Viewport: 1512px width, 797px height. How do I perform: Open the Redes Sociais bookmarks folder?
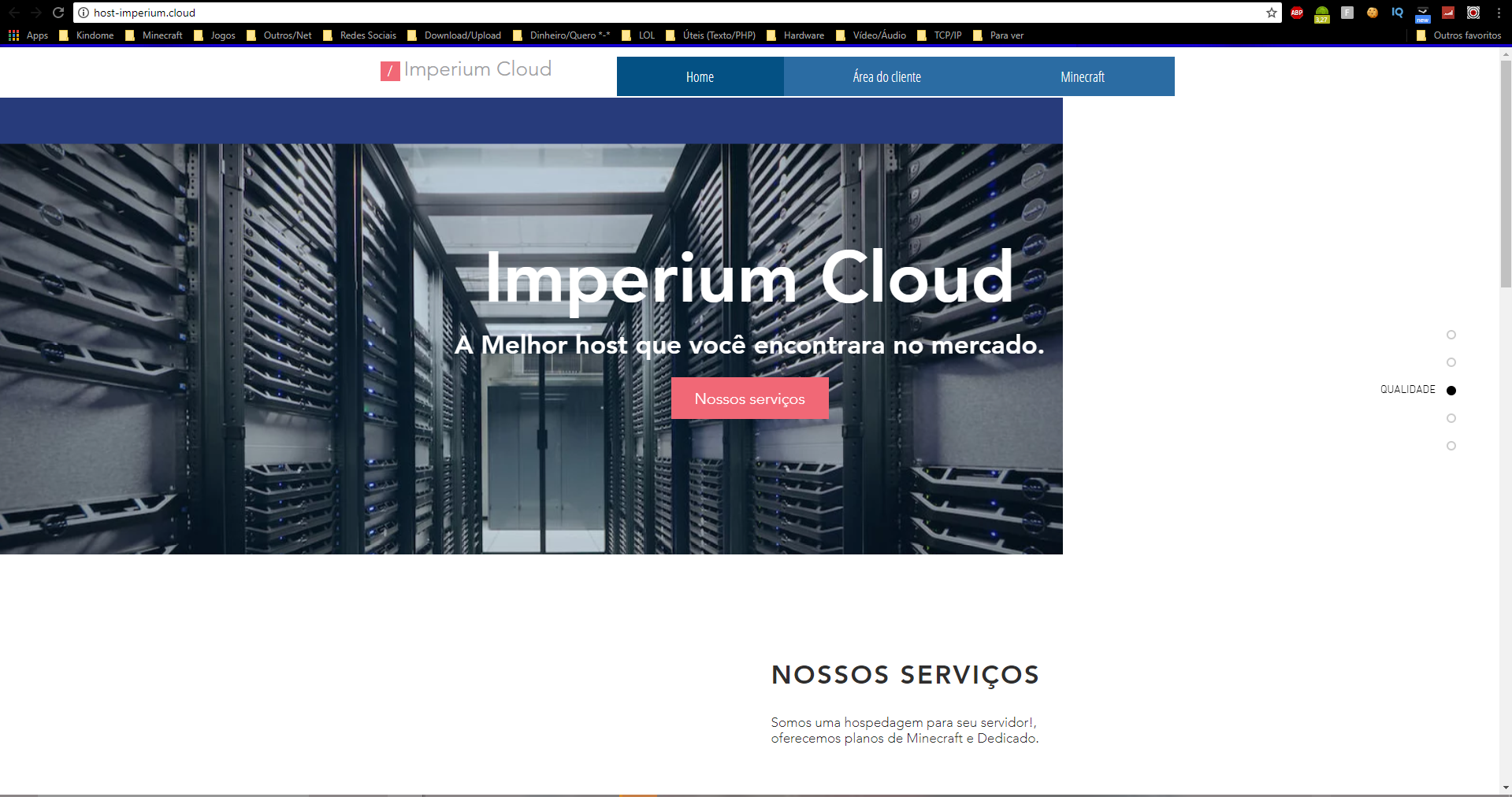tap(360, 35)
